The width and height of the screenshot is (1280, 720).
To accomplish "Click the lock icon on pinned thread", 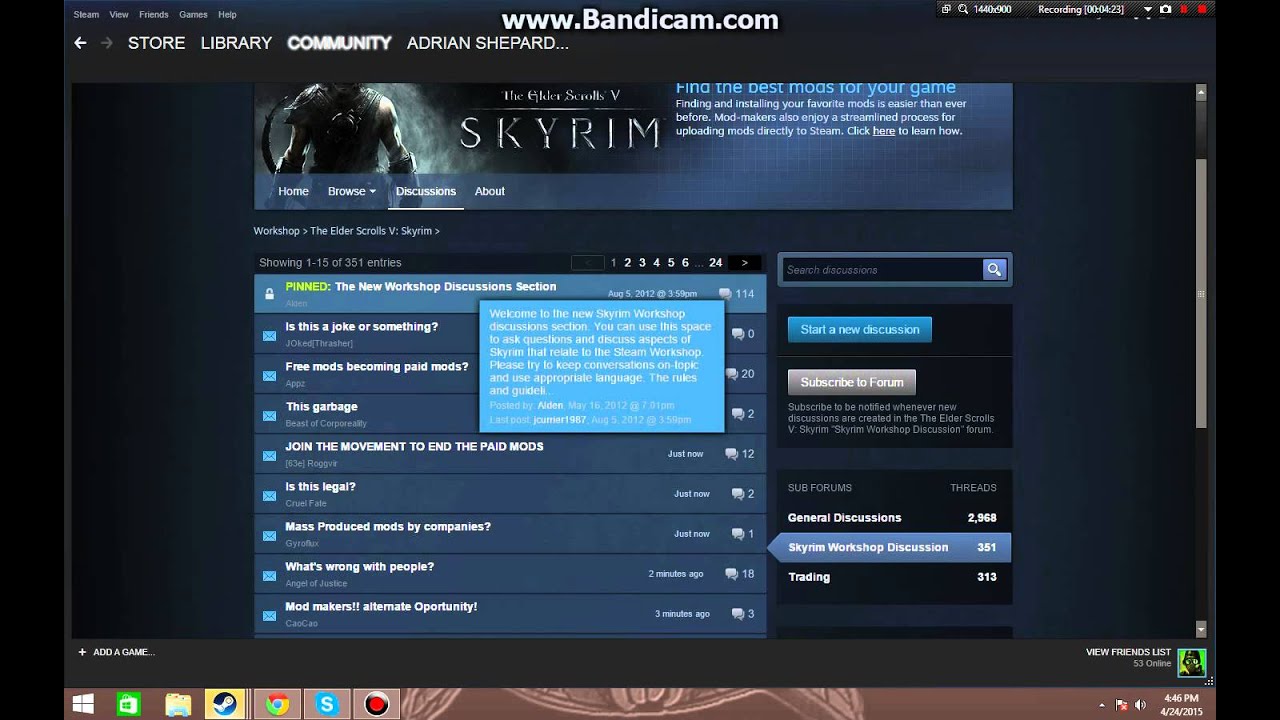I will 269,294.
